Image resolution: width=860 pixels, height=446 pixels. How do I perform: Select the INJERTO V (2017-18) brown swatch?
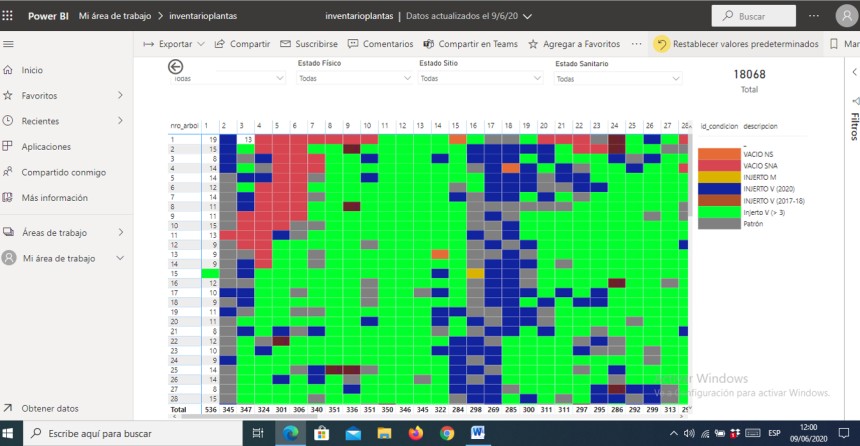click(x=719, y=201)
